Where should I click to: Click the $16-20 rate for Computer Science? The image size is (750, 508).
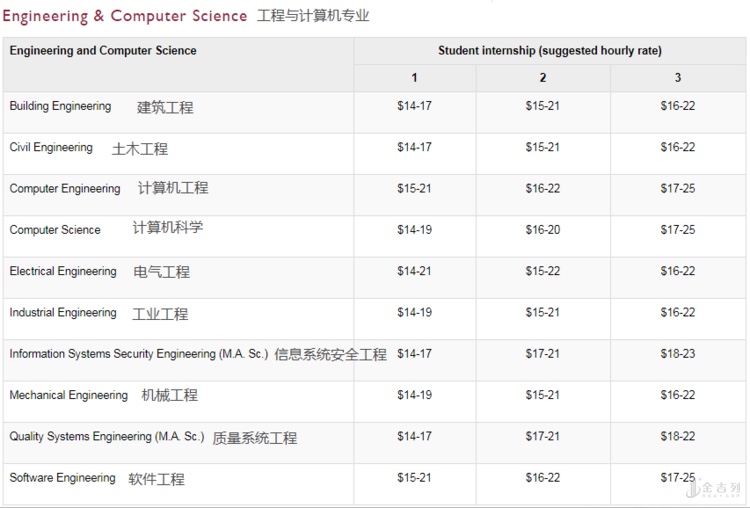point(543,230)
